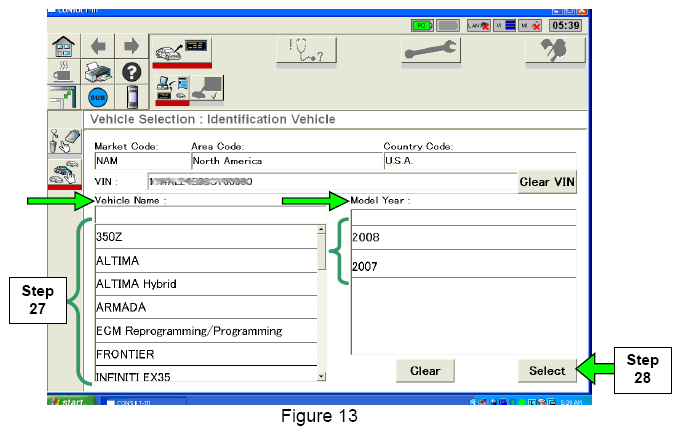
Task: Open help with the question mark icon
Action: 130,73
